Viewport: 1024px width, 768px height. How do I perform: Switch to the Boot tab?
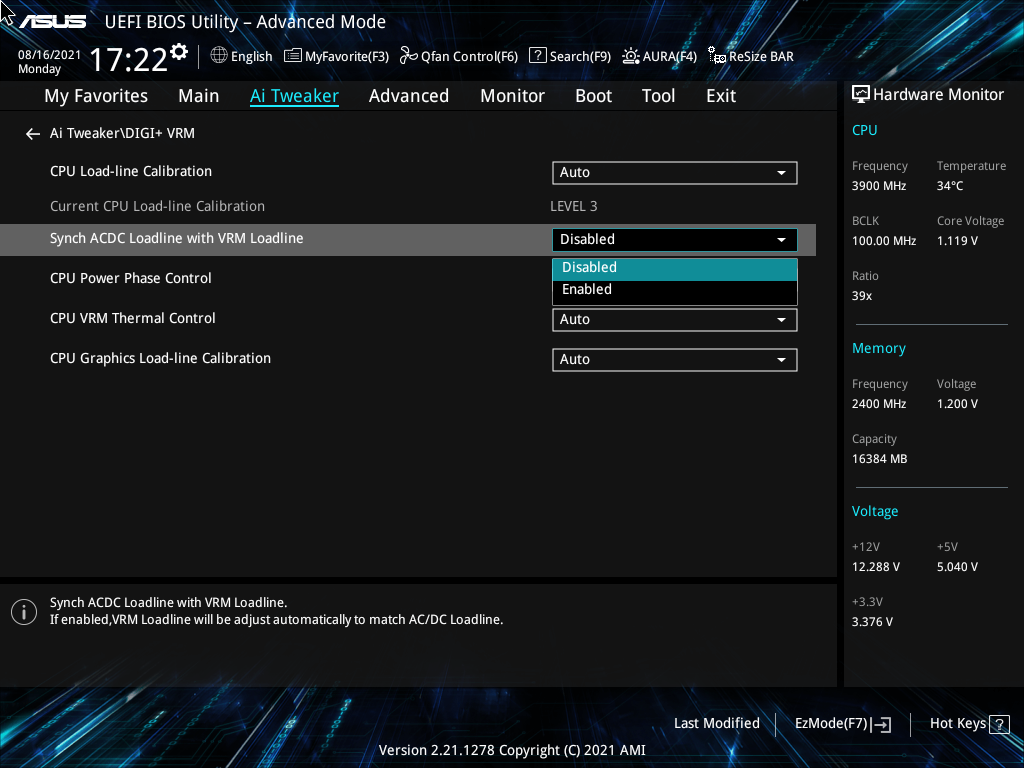[x=594, y=96]
